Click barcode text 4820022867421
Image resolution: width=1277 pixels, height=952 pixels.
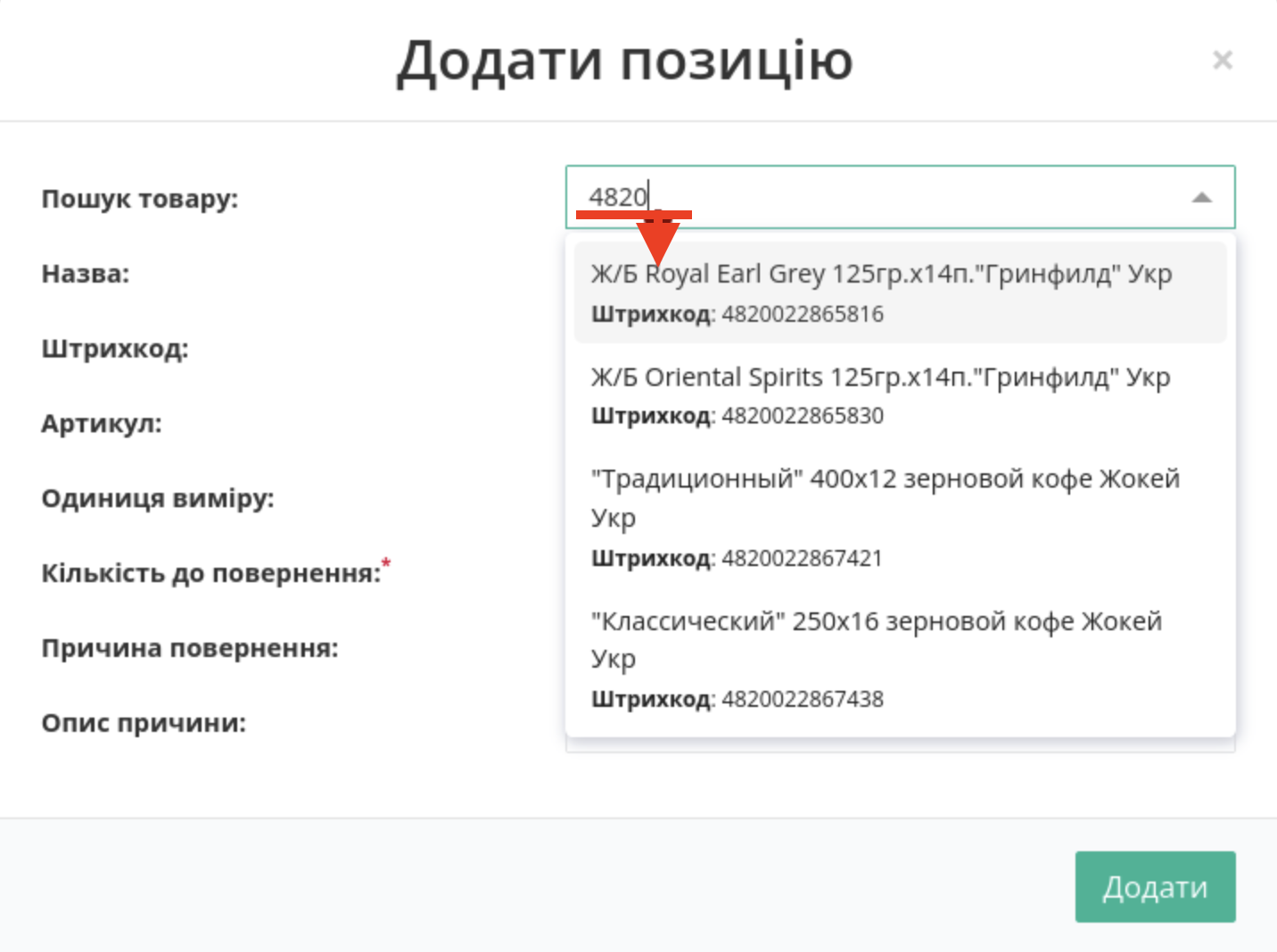coord(802,559)
